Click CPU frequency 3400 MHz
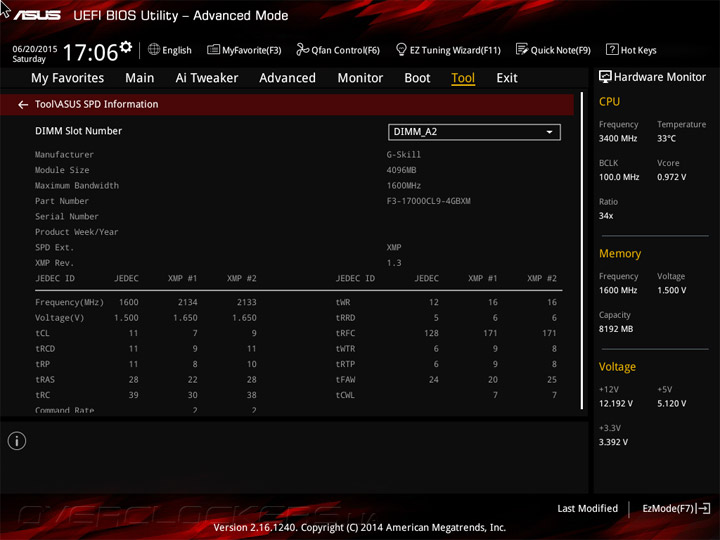The height and width of the screenshot is (540, 720). [618, 138]
